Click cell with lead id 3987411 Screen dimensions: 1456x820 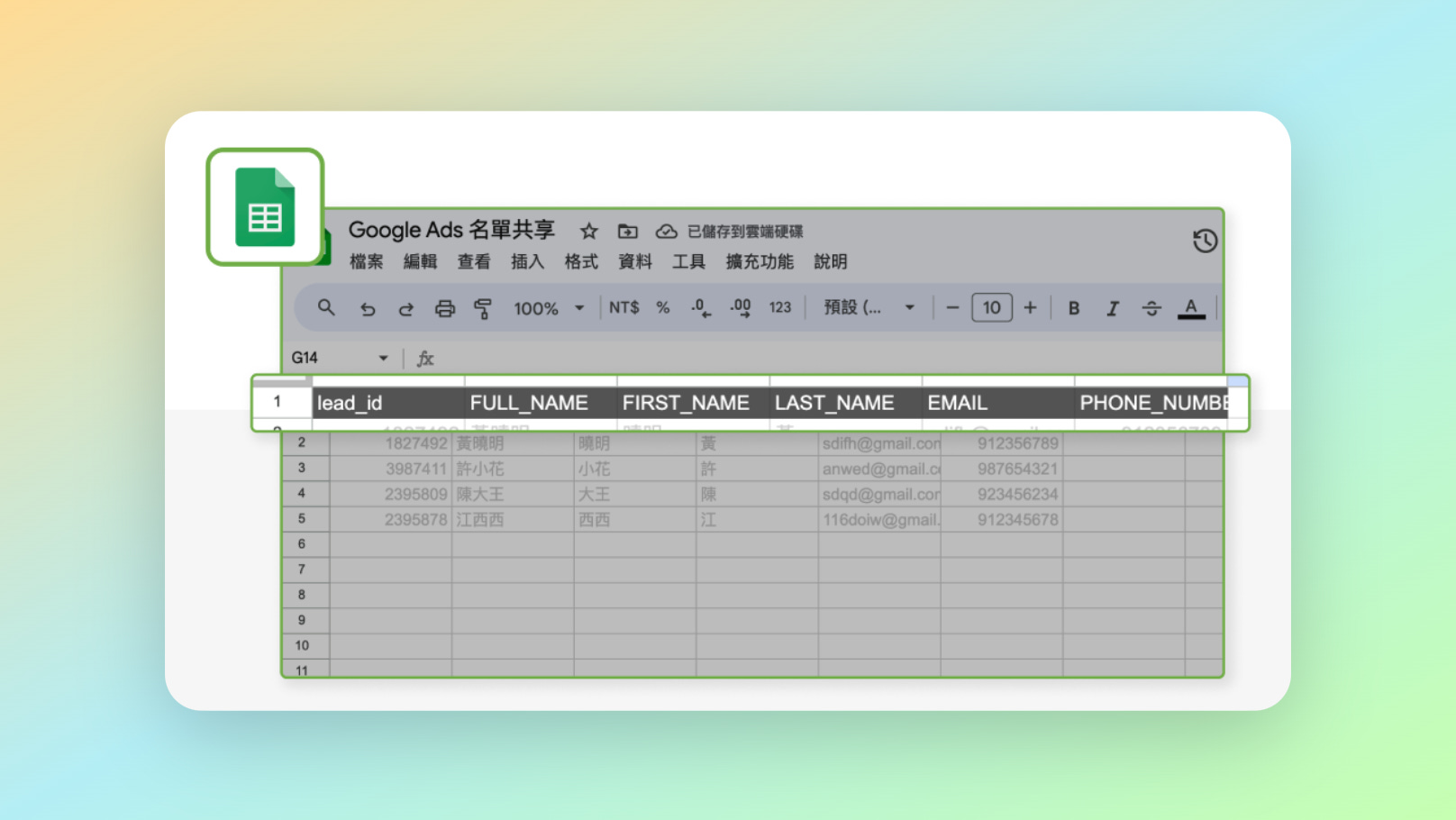(x=391, y=469)
